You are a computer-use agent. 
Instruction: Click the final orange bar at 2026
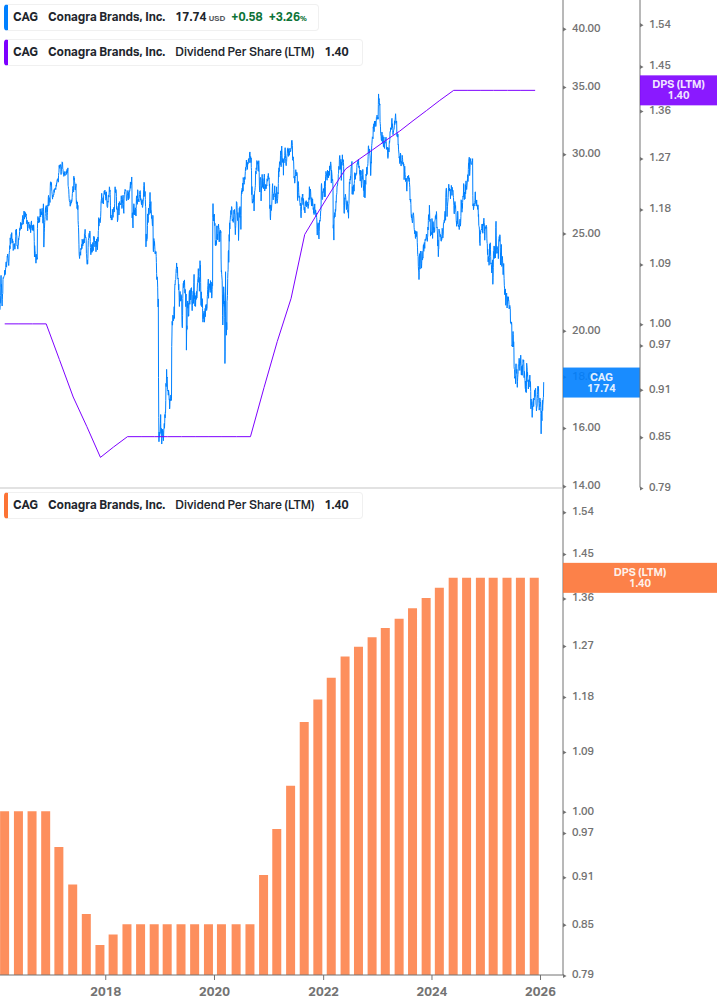(534, 776)
